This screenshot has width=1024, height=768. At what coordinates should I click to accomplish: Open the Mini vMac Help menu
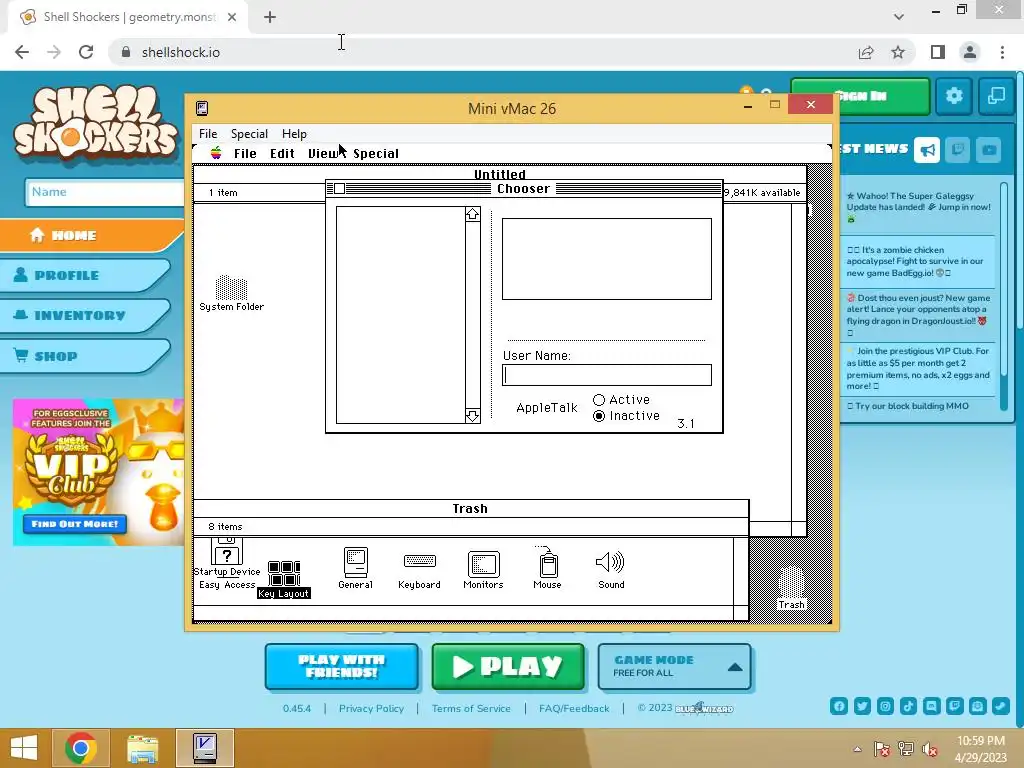pyautogui.click(x=295, y=134)
